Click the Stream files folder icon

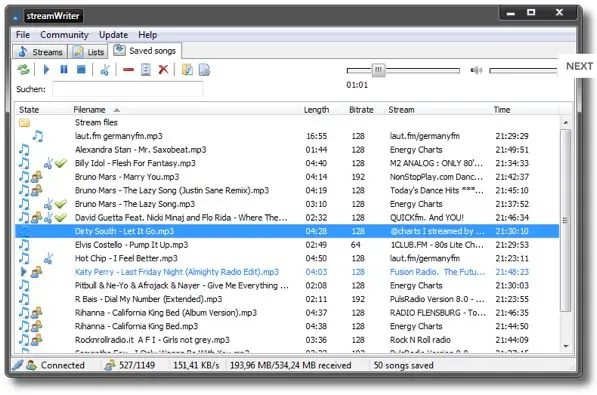(x=24, y=123)
